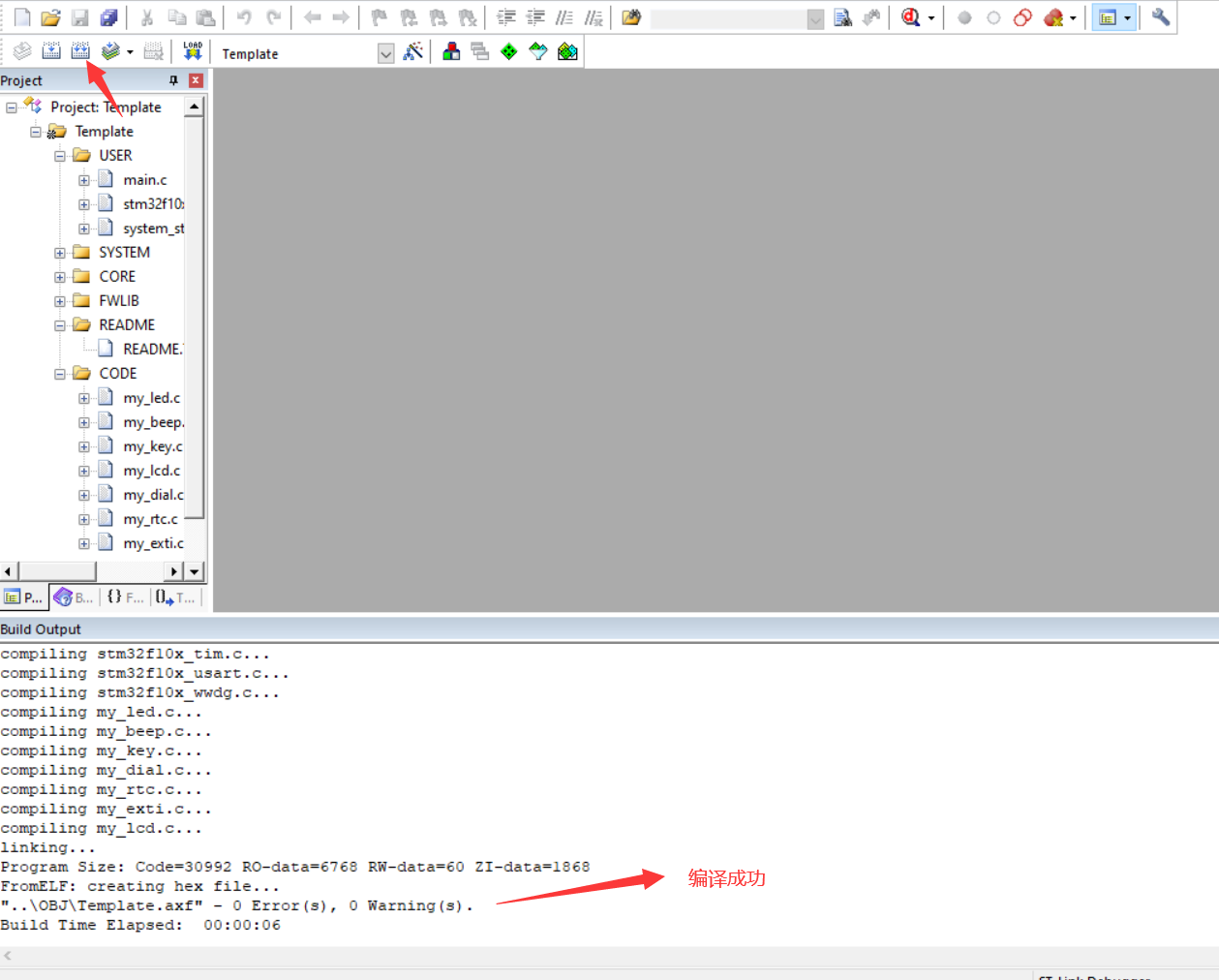Open the Configuration wrench icon
Image resolution: width=1219 pixels, height=980 pixels.
click(x=1160, y=17)
